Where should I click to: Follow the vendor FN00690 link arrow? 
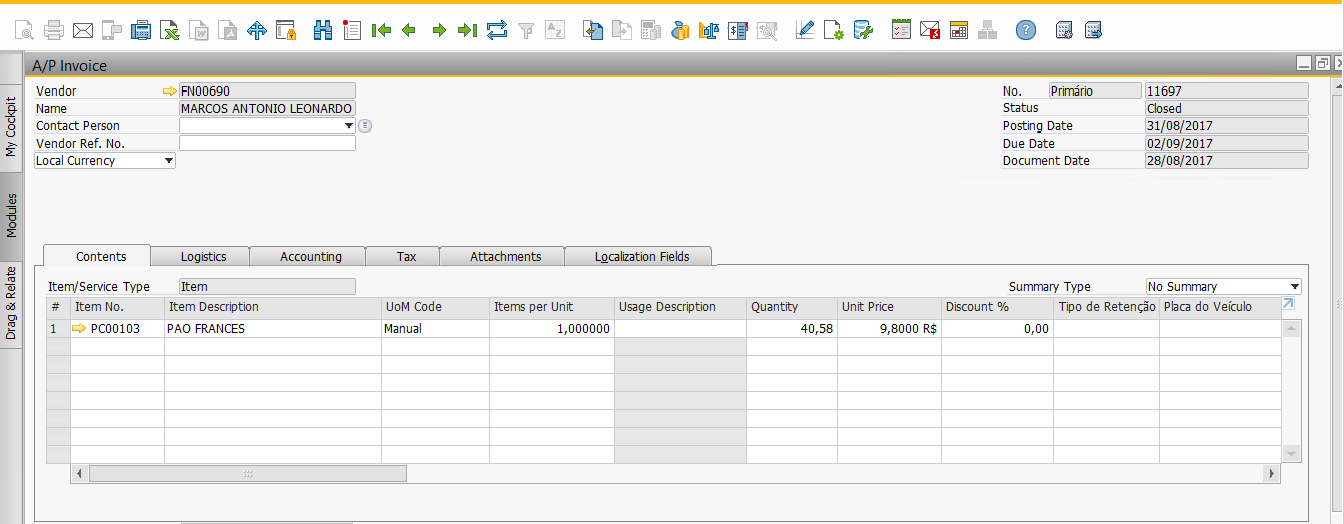click(x=169, y=91)
